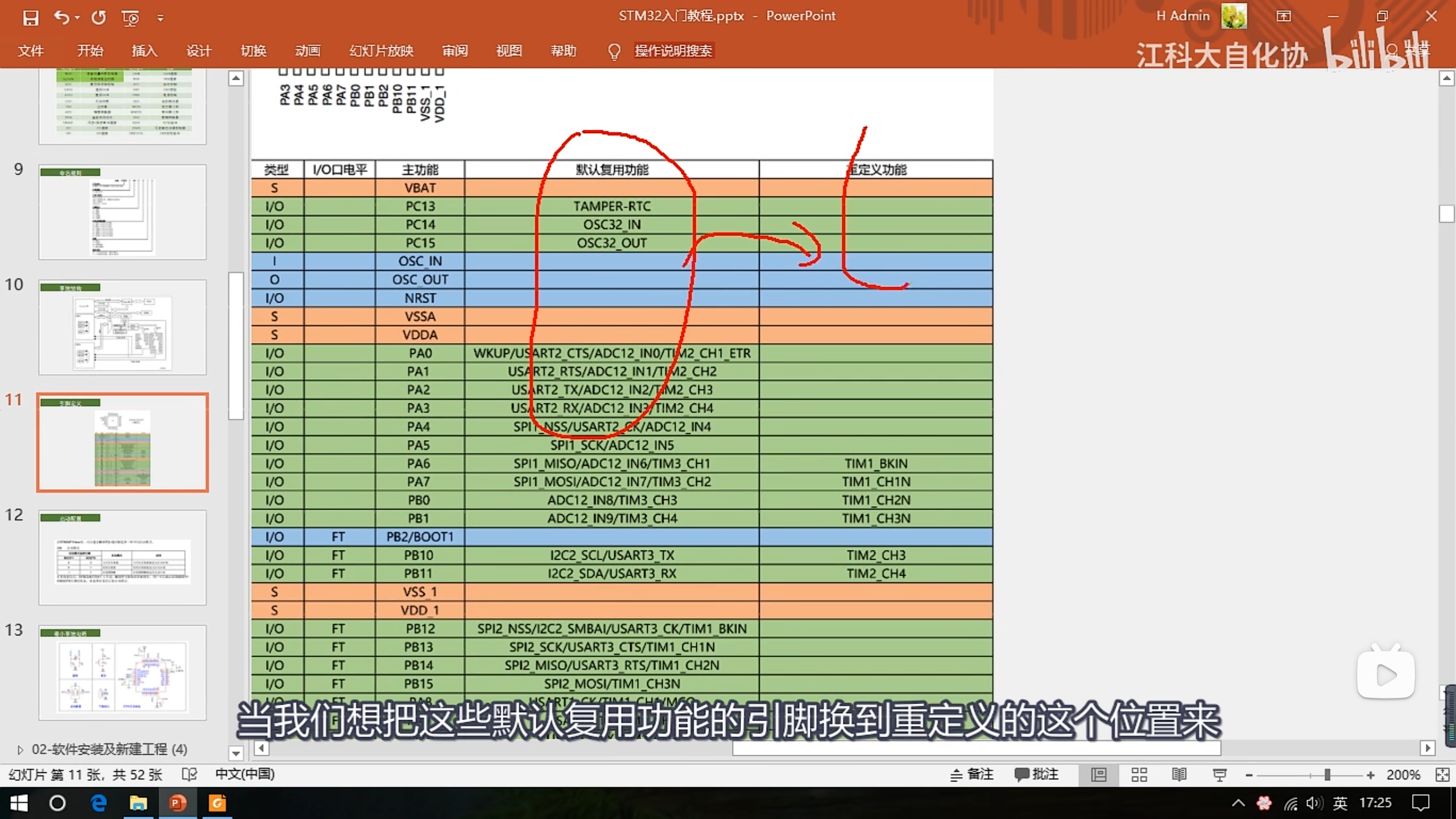
Task: Click the Repeat/Redo icon
Action: [99, 17]
